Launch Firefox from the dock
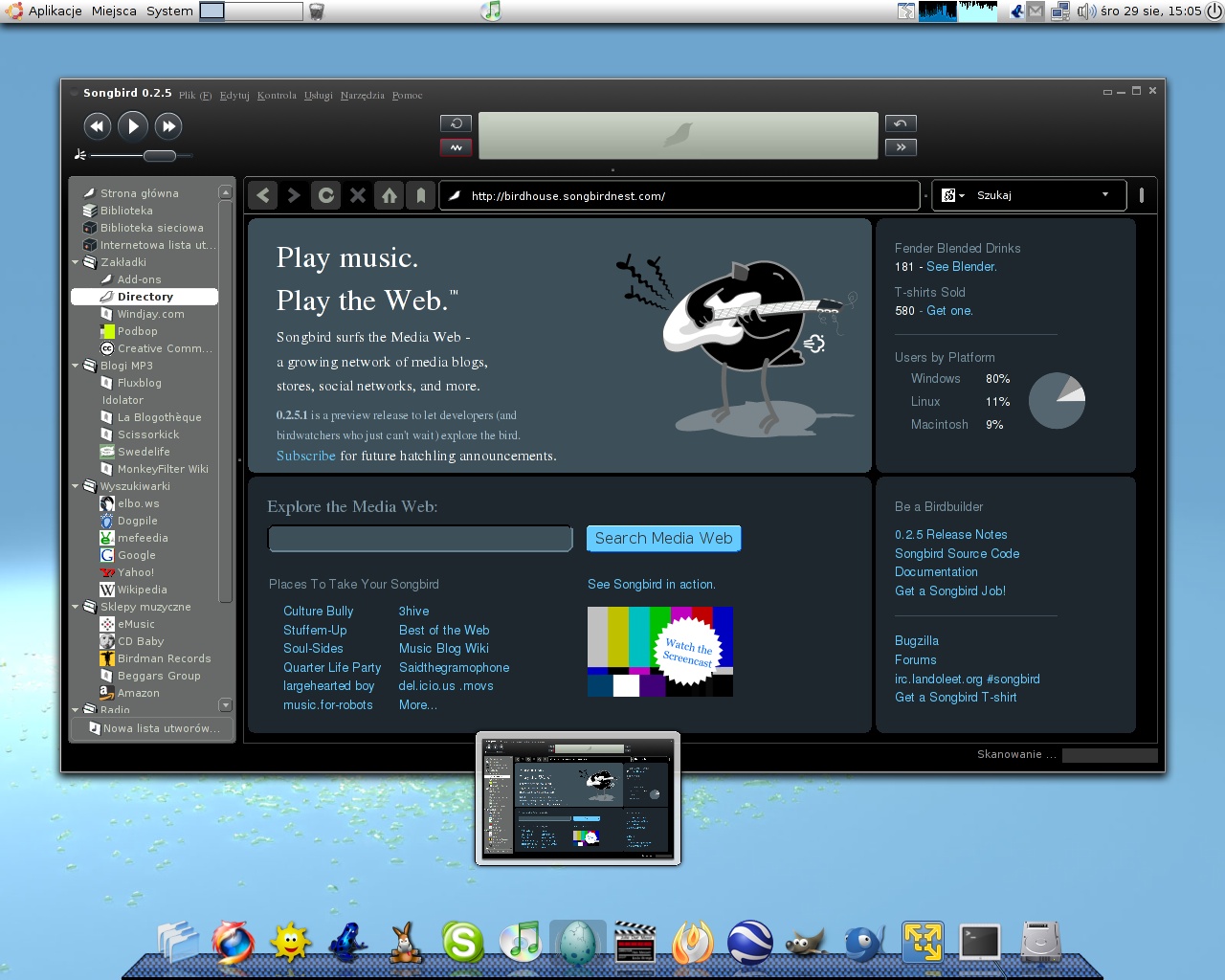The width and height of the screenshot is (1225, 980). tap(233, 943)
